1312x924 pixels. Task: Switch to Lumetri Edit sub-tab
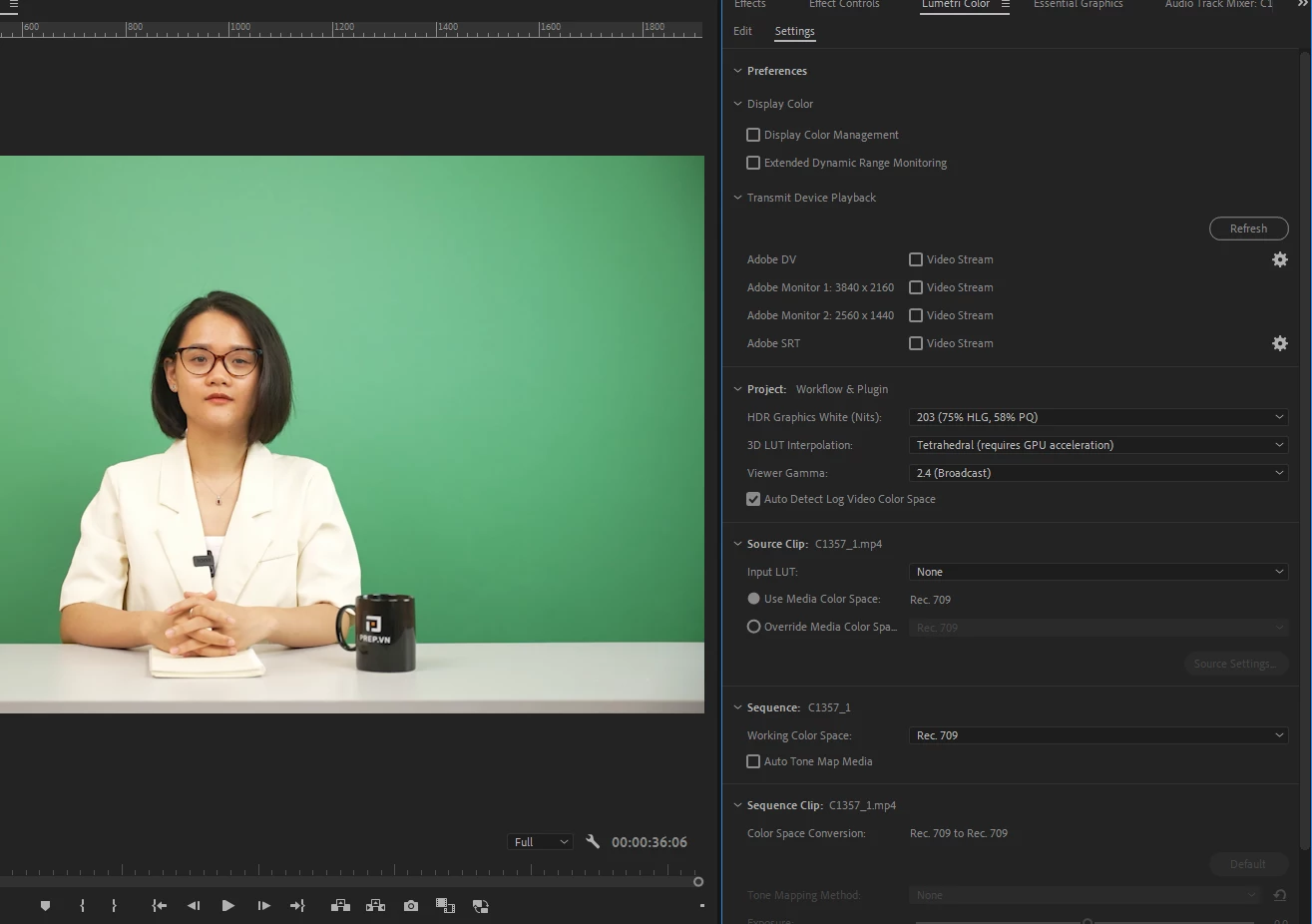[742, 31]
